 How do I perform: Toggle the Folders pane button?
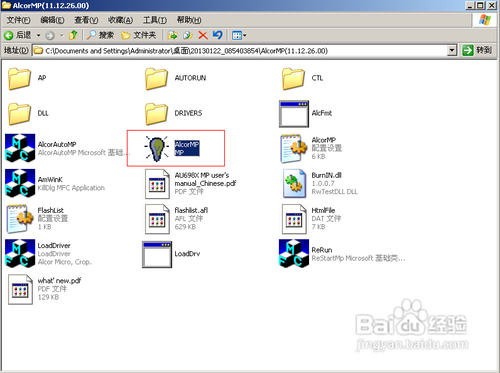click(138, 35)
